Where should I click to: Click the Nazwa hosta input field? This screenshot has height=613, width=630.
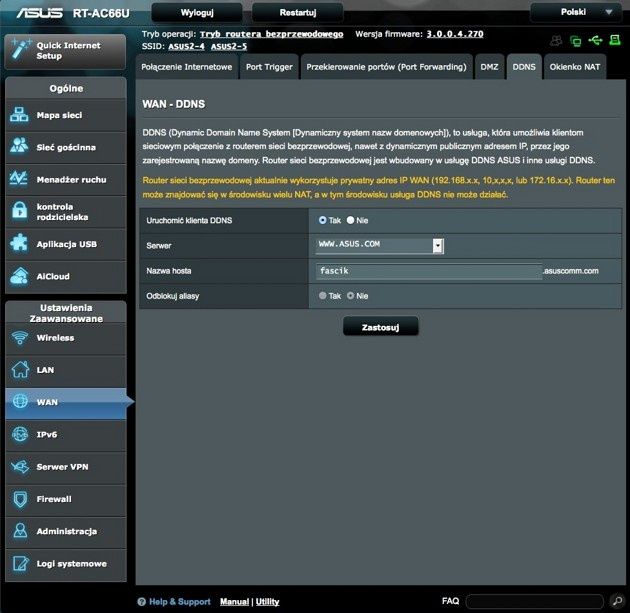[429, 271]
